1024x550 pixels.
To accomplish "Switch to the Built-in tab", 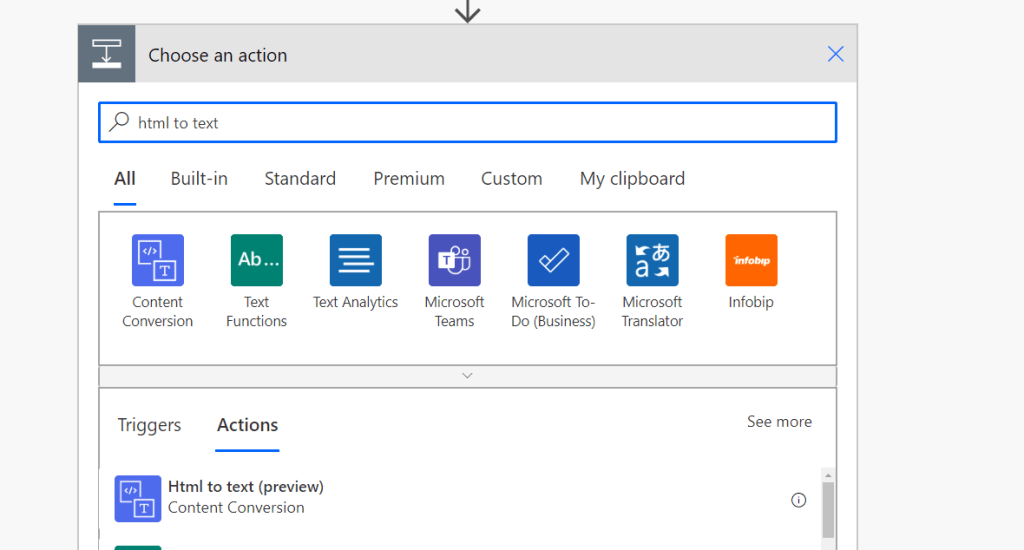I will tap(199, 179).
